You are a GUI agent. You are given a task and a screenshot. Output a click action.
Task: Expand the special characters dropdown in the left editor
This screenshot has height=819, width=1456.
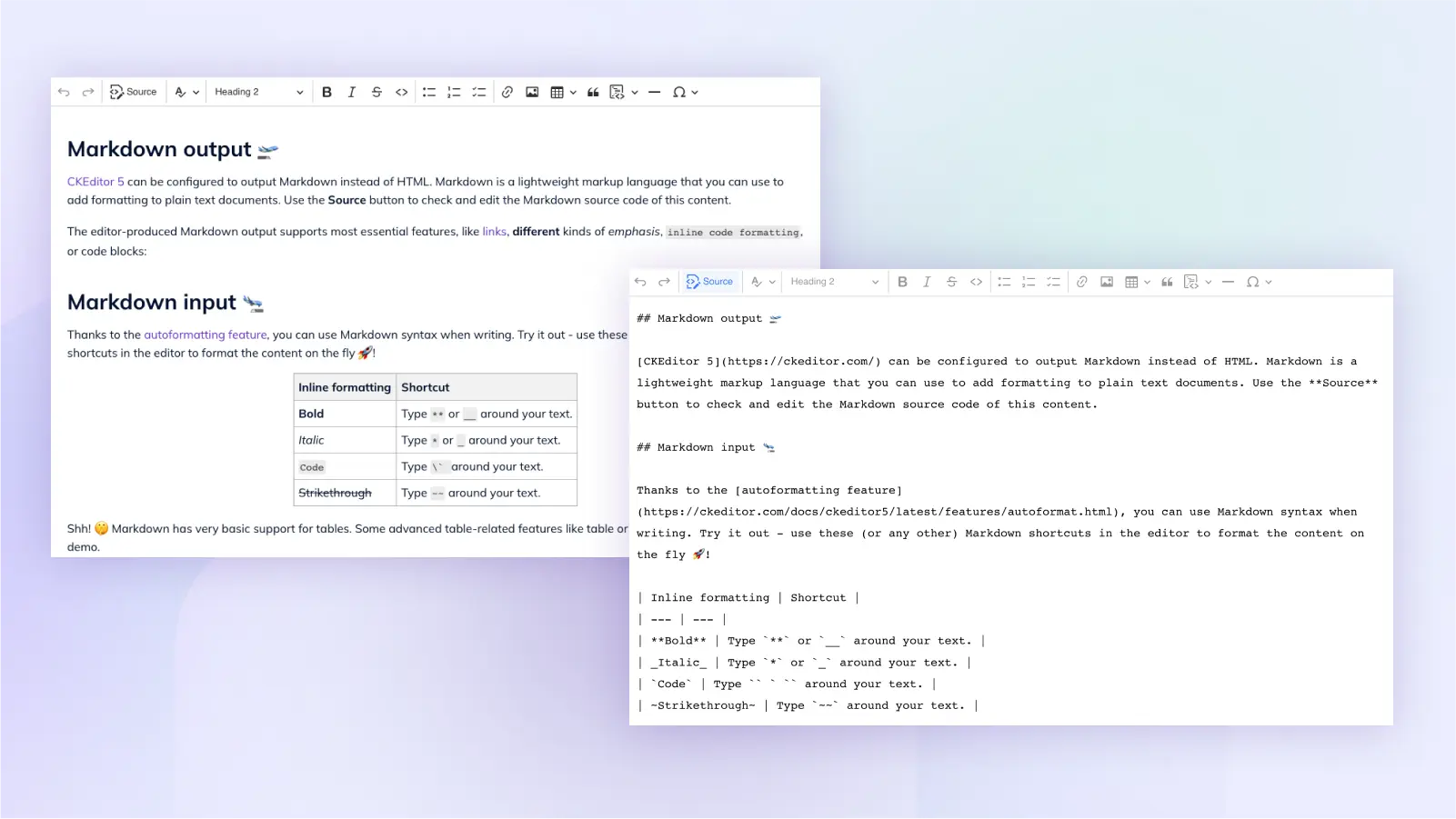(685, 92)
